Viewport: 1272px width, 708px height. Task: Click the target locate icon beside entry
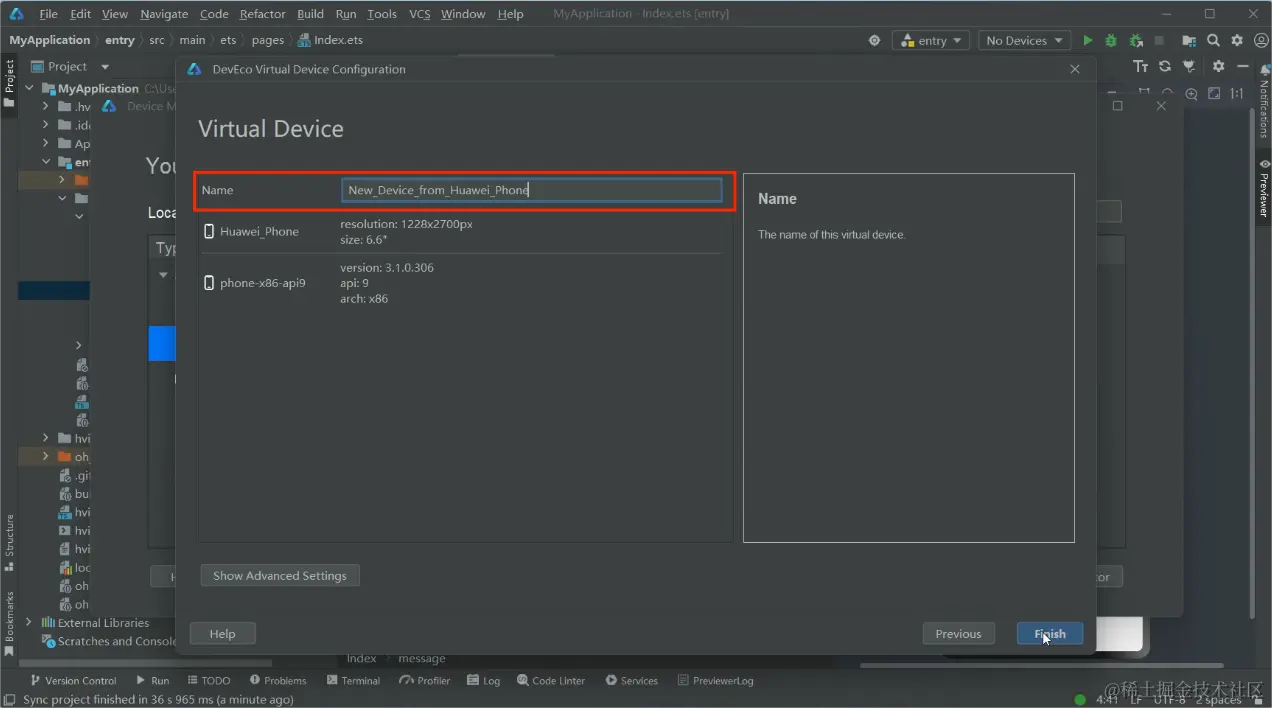(x=875, y=41)
